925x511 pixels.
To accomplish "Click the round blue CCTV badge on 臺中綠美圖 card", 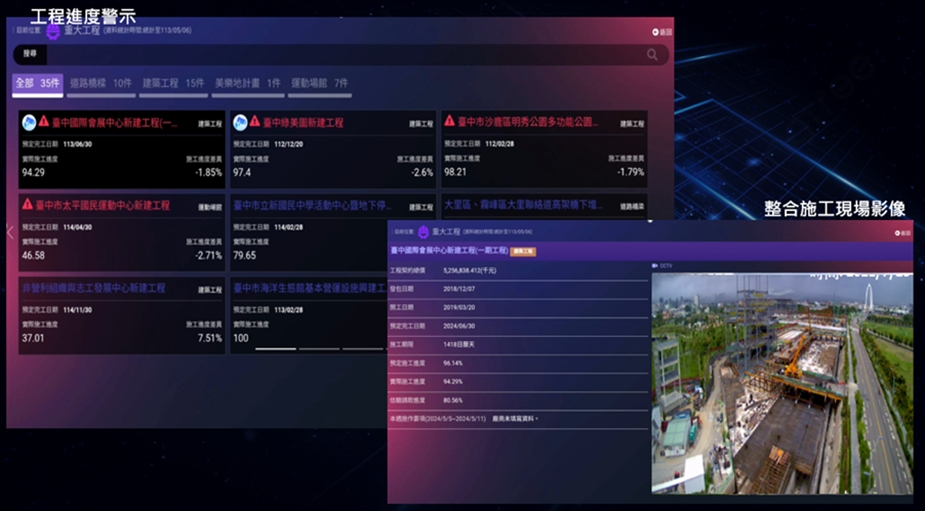I will 240,123.
